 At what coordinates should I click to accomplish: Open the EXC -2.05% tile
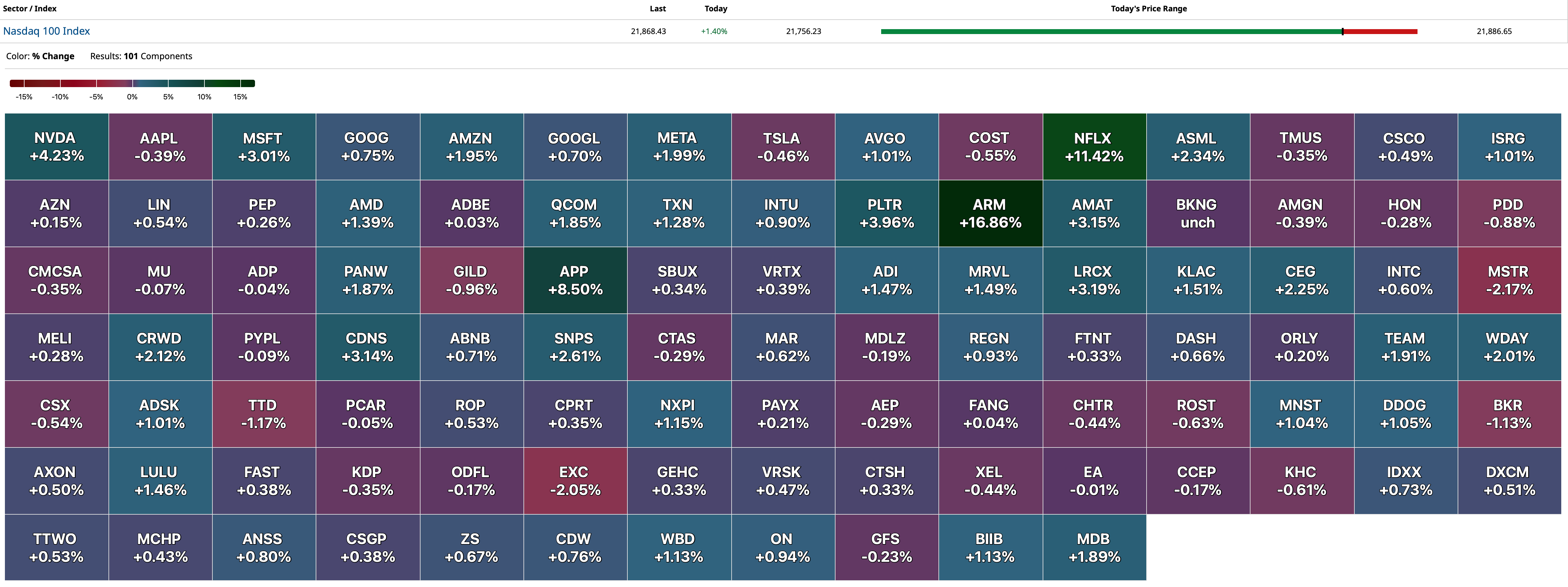tap(575, 481)
